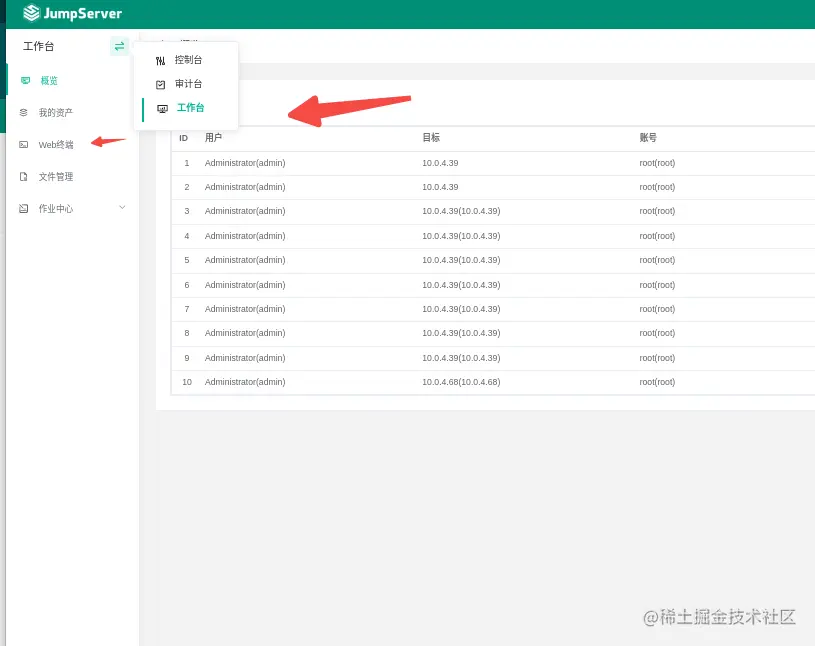Click root(root) in row 10
Image resolution: width=815 pixels, height=646 pixels.
click(x=657, y=382)
